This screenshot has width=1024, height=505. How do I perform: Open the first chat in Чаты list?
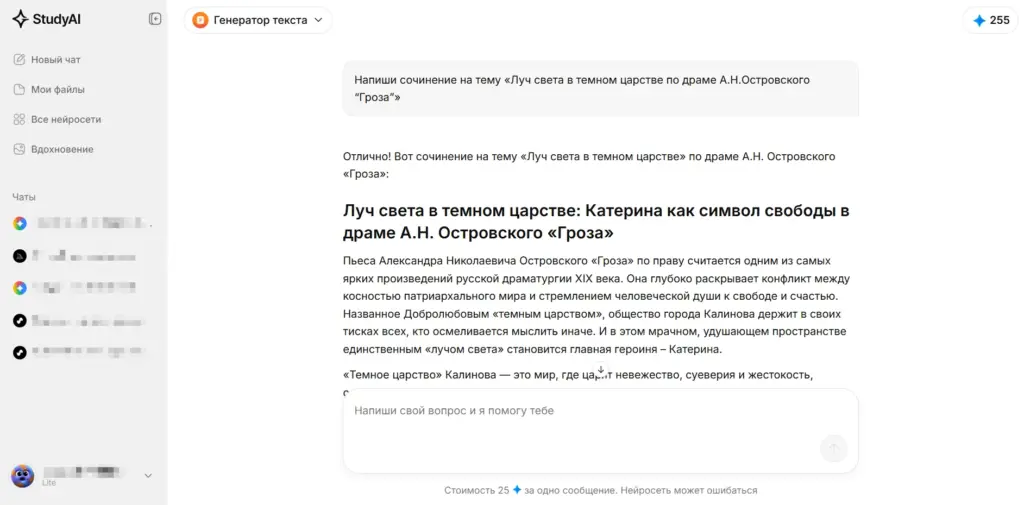[84, 223]
